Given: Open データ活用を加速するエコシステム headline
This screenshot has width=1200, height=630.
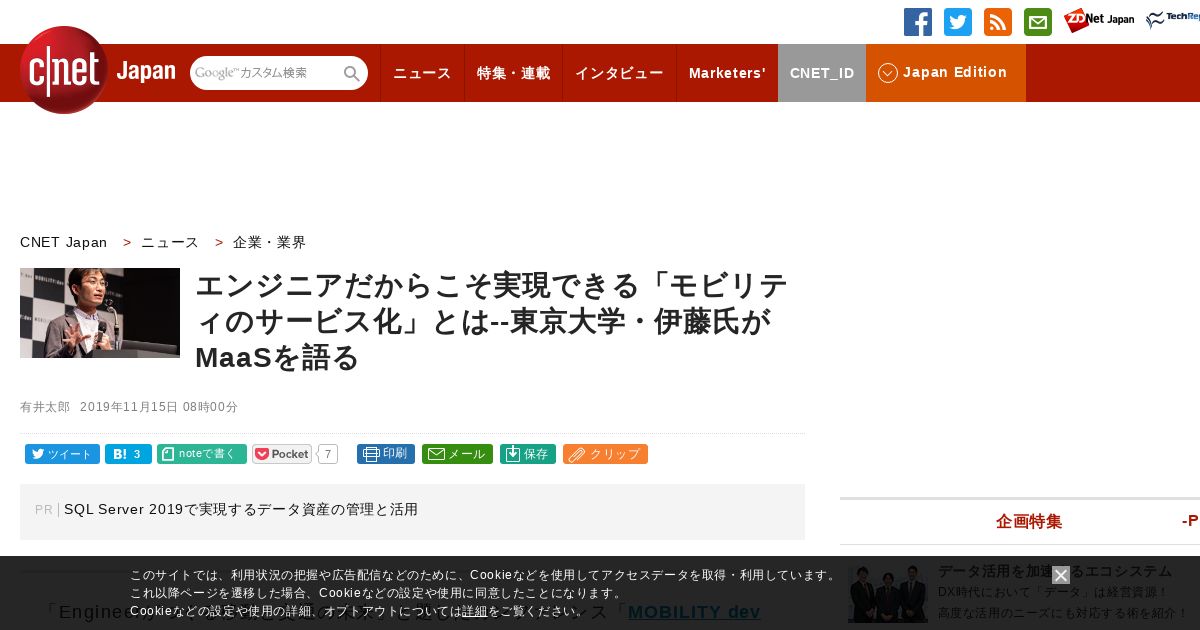Looking at the screenshot, I should [x=1055, y=571].
